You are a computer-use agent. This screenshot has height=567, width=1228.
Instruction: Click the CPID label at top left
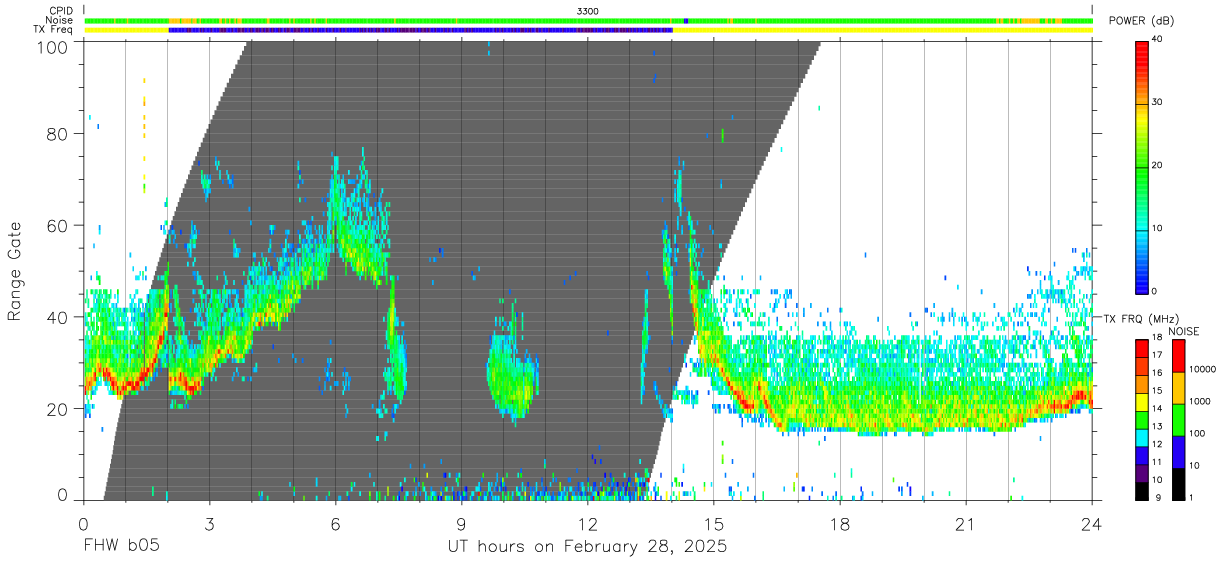61,10
